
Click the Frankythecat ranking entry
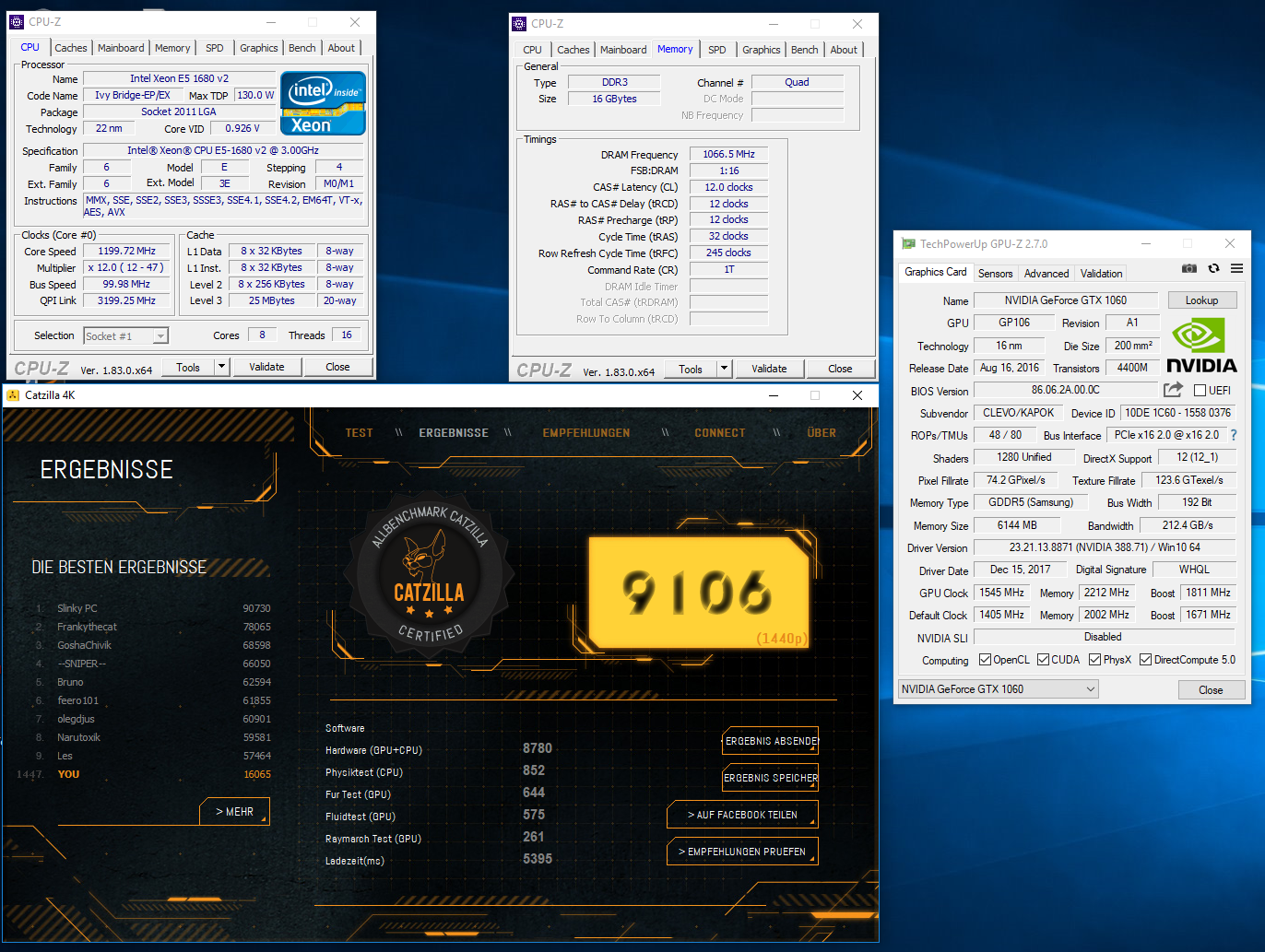pyautogui.click(x=153, y=627)
